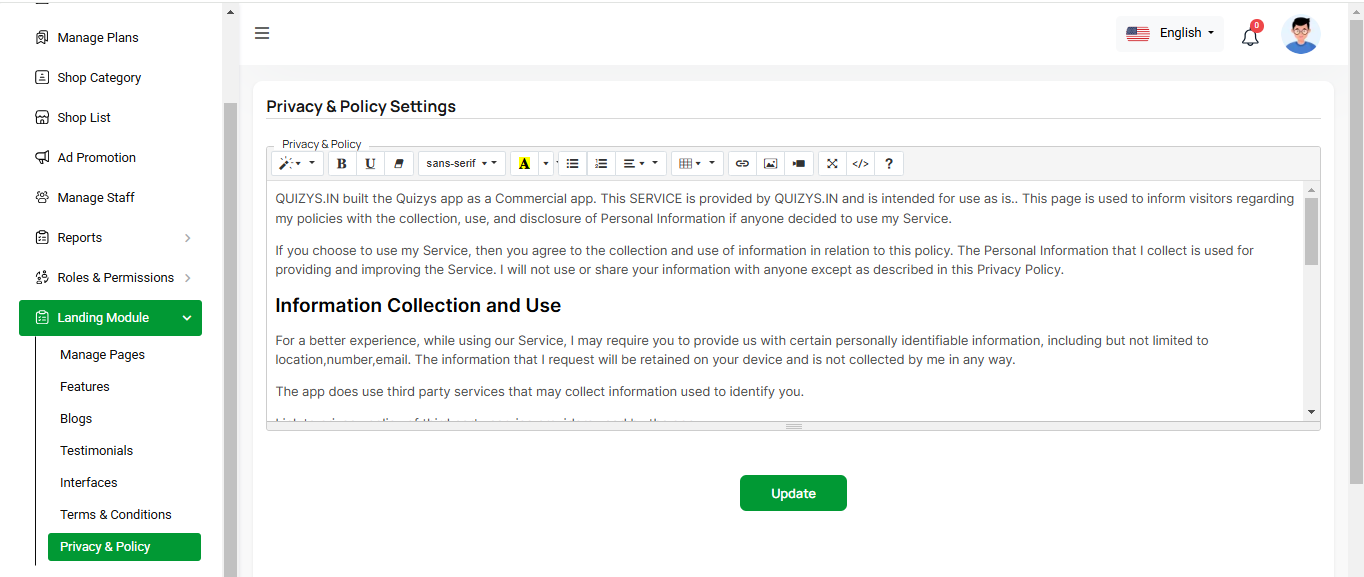Toggle the code view of the editor
1364x577 pixels.
click(x=860, y=163)
